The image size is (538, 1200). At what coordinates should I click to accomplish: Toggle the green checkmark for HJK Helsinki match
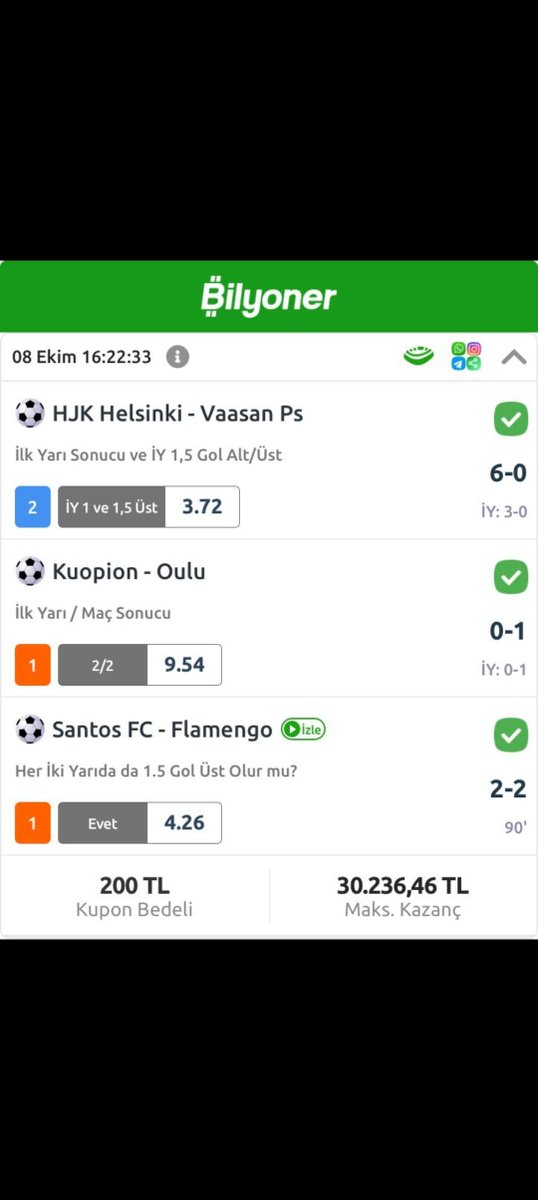[511, 419]
